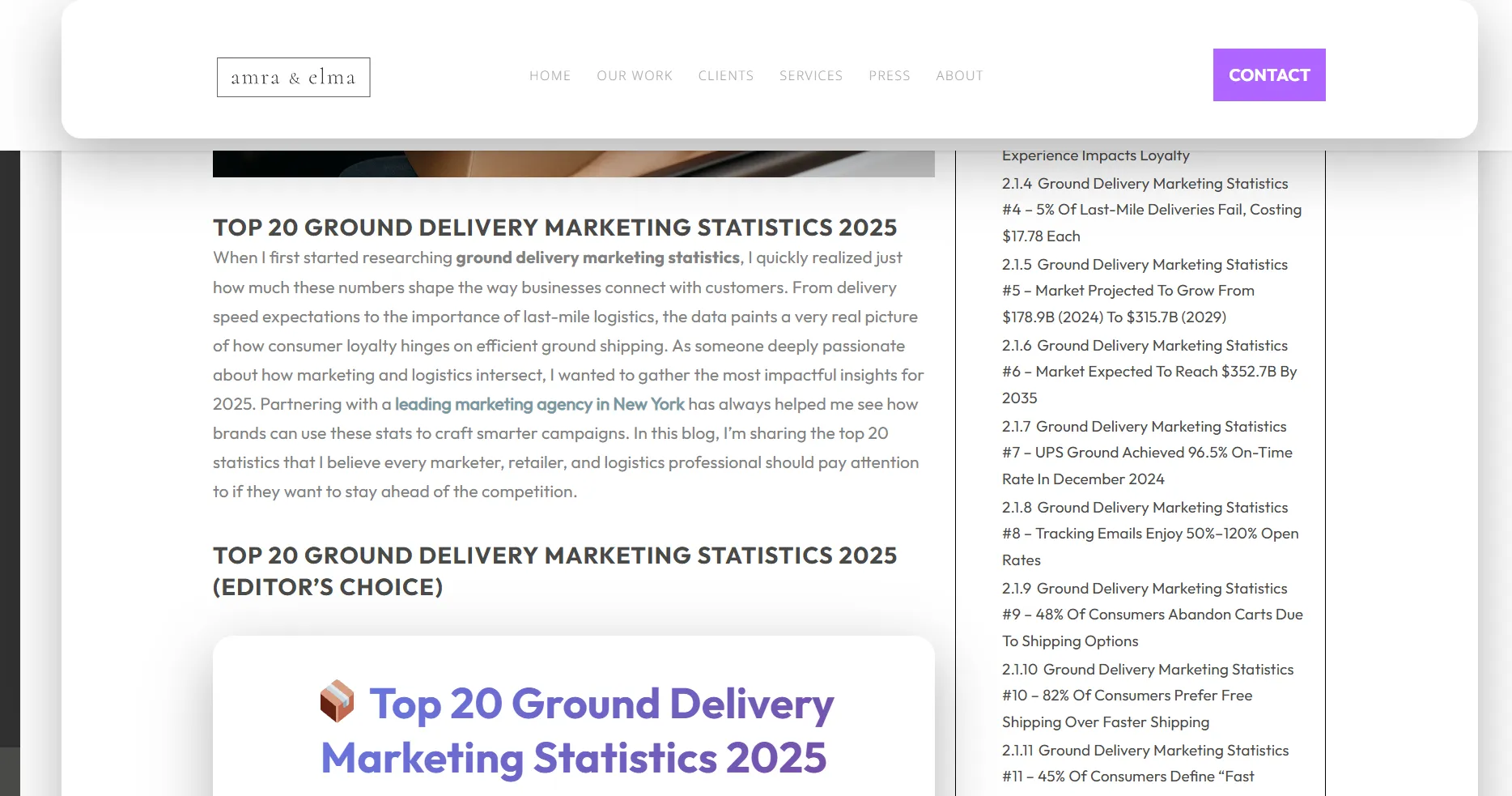The image size is (1512, 796).
Task: Follow the leading marketing agency in New York link
Action: point(540,404)
